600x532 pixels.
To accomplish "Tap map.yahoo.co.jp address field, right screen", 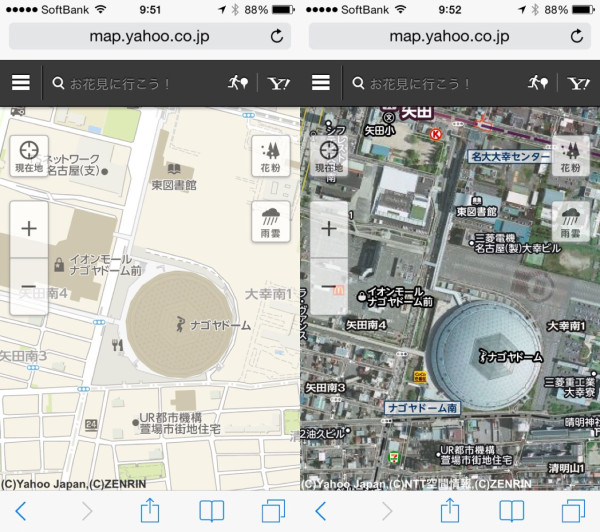I will click(x=450, y=36).
